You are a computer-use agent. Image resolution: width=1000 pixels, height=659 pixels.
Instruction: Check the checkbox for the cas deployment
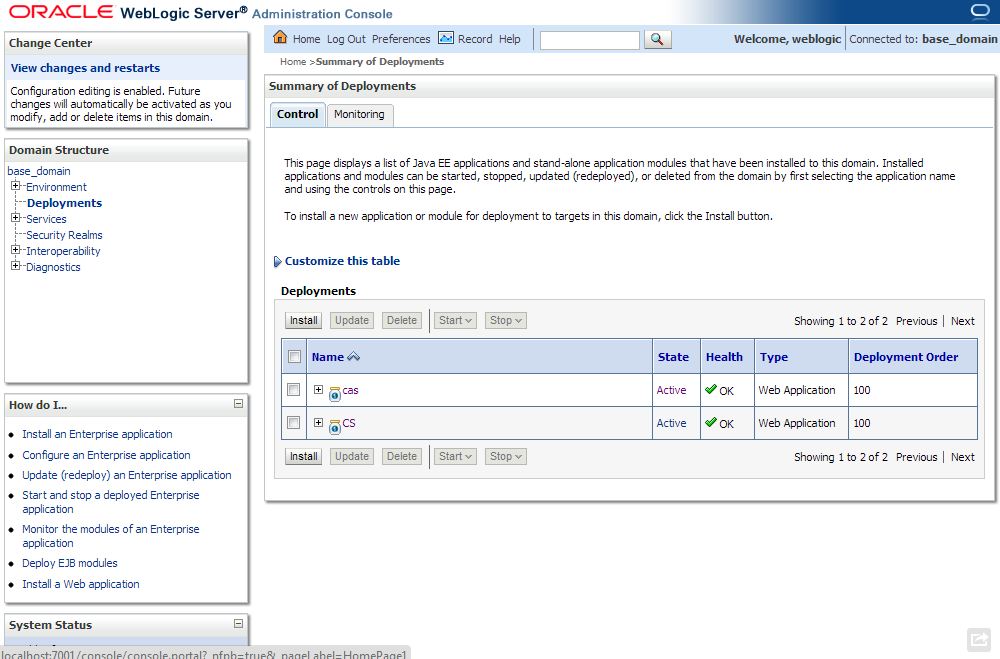pos(293,390)
